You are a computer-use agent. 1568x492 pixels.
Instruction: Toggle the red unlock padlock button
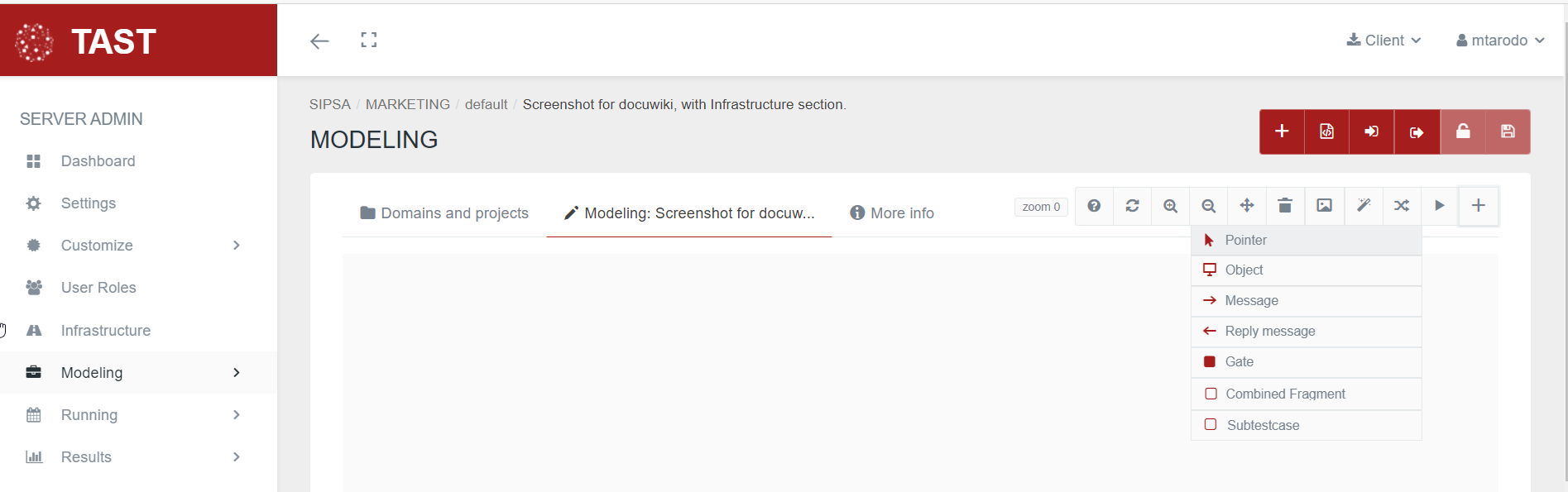pos(1463,131)
